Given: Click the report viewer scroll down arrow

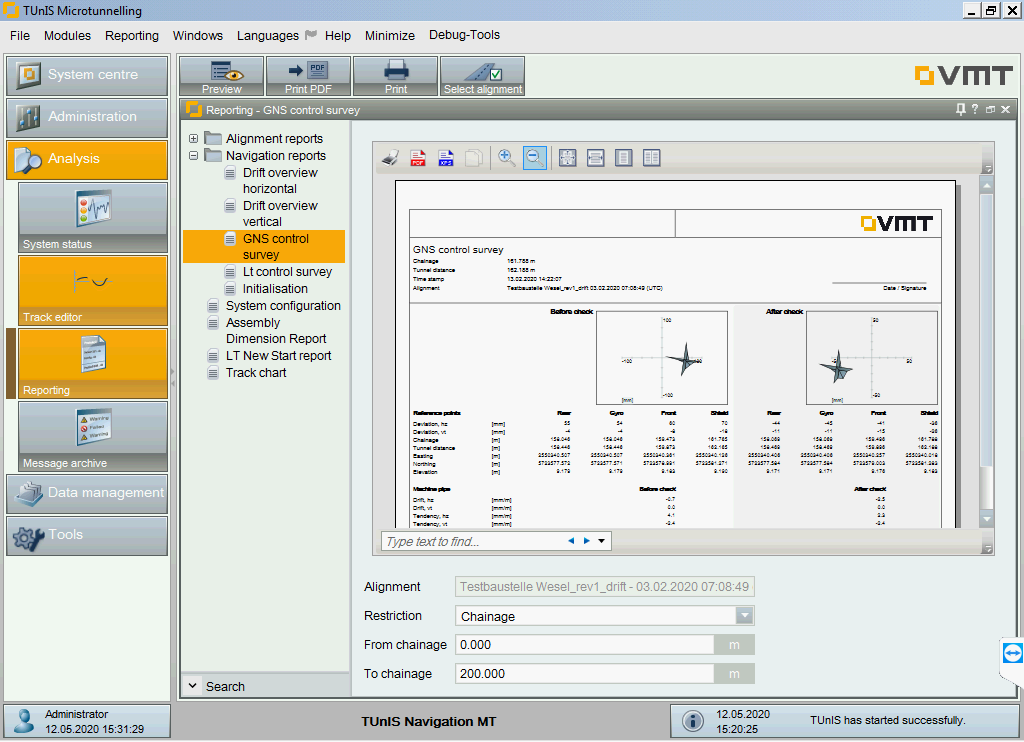Looking at the screenshot, I should (987, 519).
